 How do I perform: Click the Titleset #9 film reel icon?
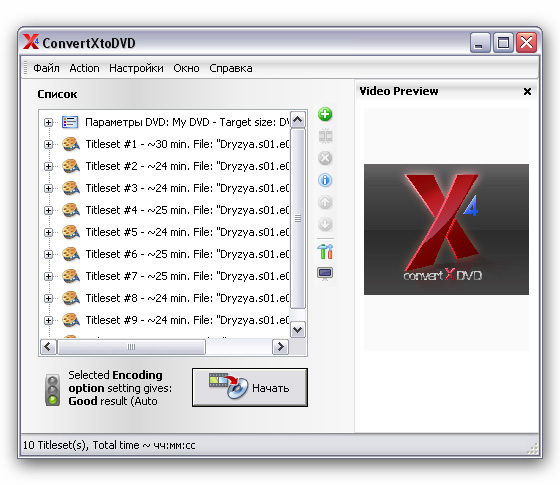pyautogui.click(x=71, y=320)
